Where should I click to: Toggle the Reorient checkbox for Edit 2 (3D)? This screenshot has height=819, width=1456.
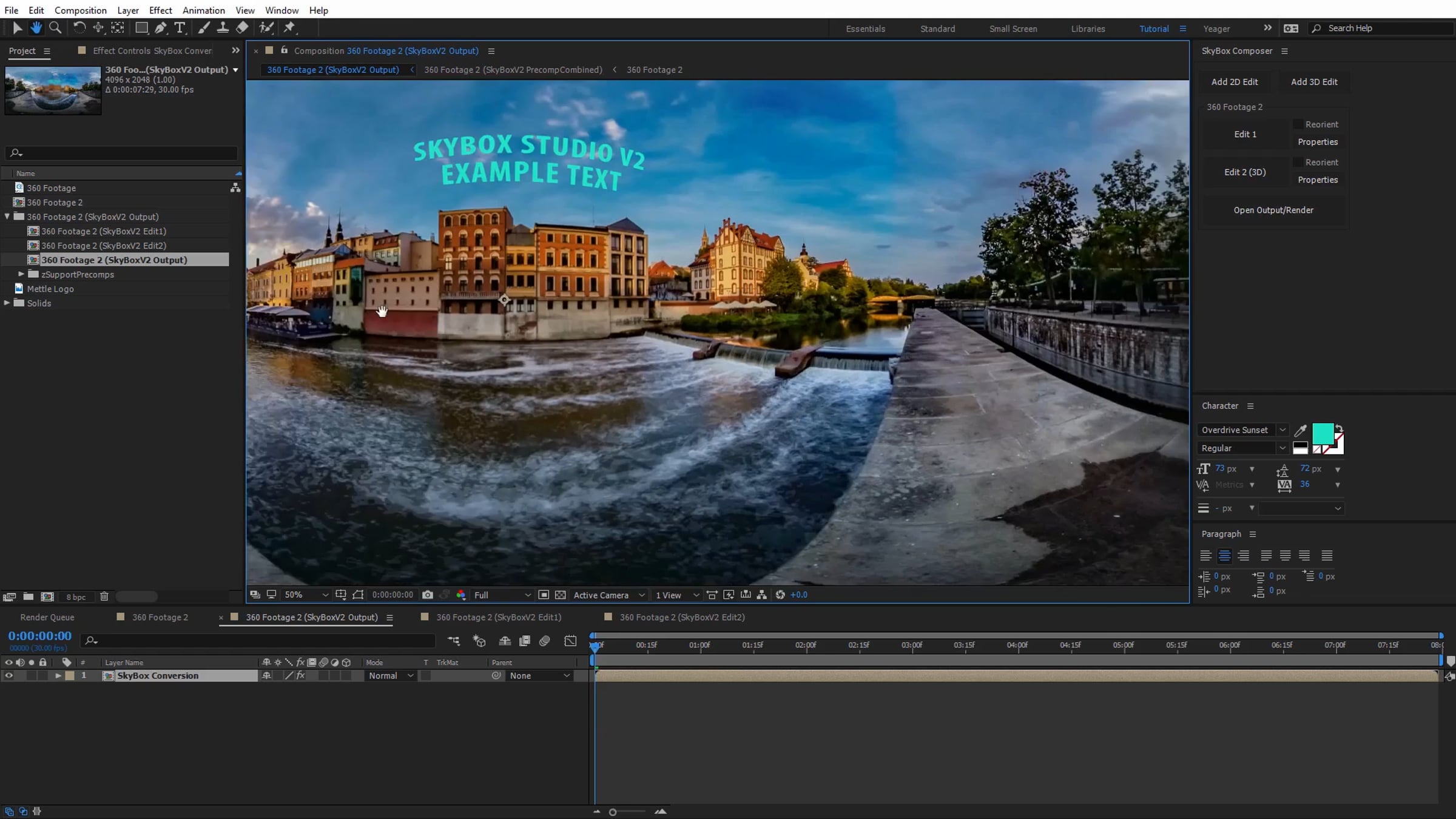click(x=1298, y=163)
